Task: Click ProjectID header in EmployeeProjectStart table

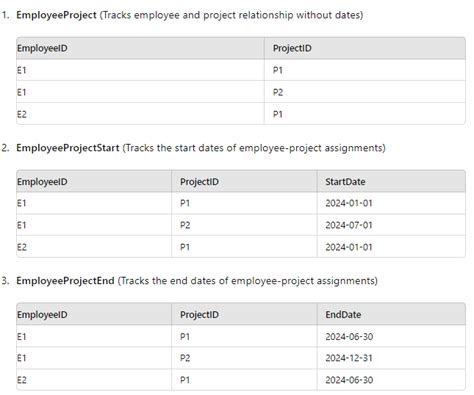Action: (x=199, y=182)
